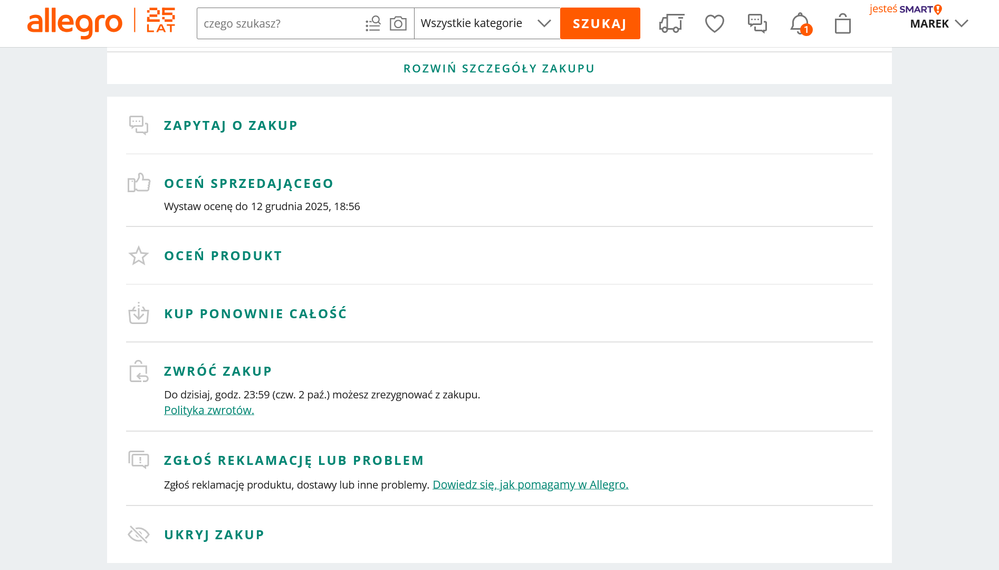Viewport: 999px width, 570px height.
Task: Open the shopping bag cart icon
Action: click(843, 23)
